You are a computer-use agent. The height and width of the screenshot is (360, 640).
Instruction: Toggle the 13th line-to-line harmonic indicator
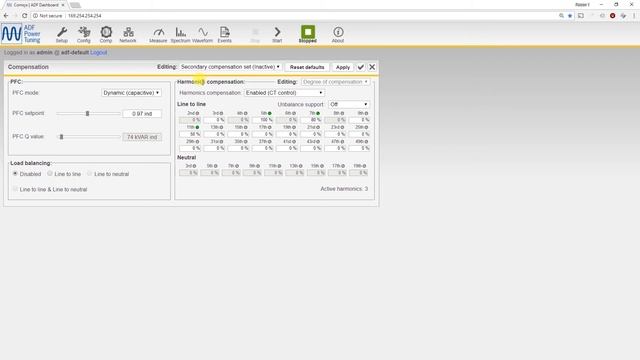pyautogui.click(x=222, y=127)
